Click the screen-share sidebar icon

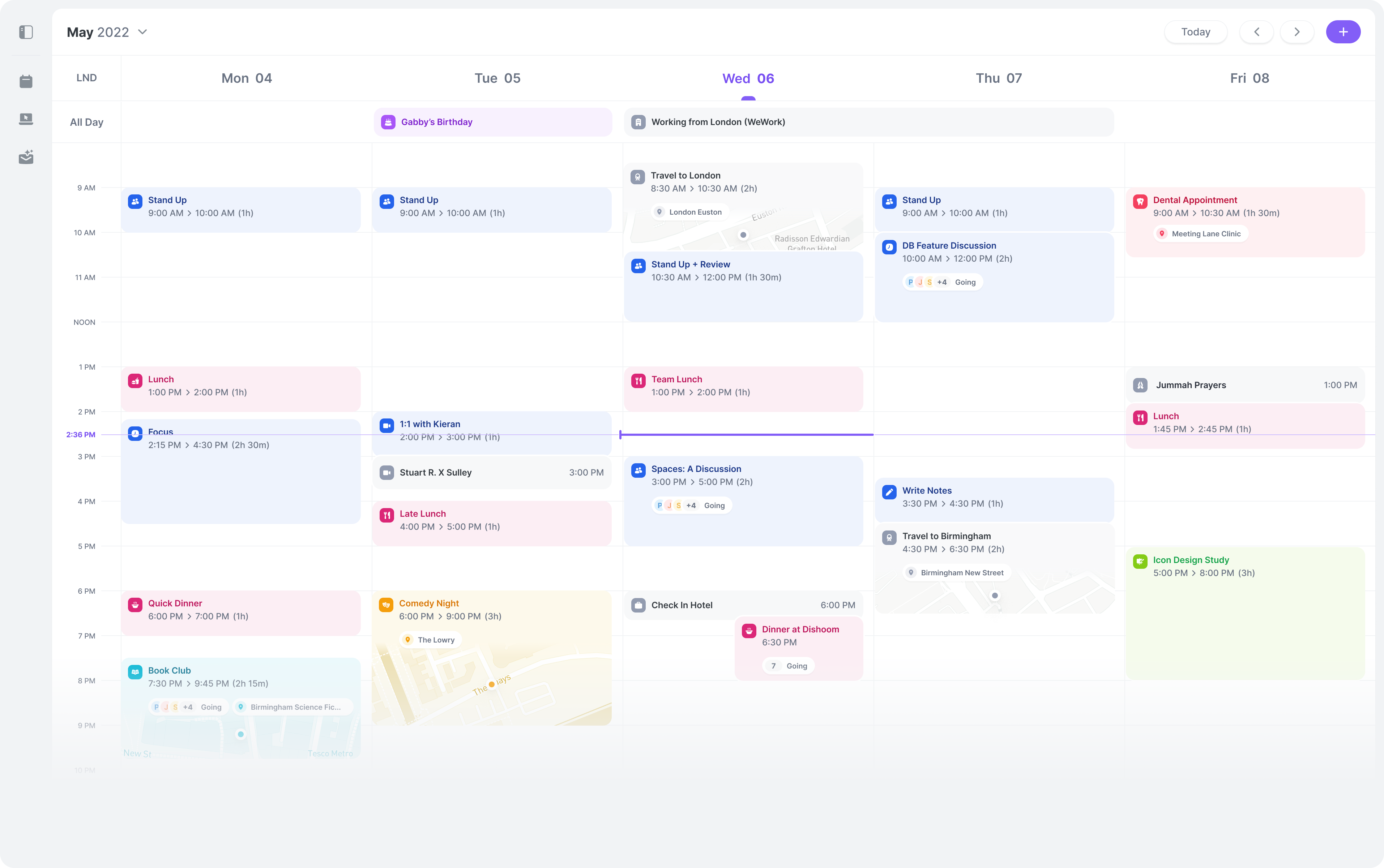click(26, 119)
